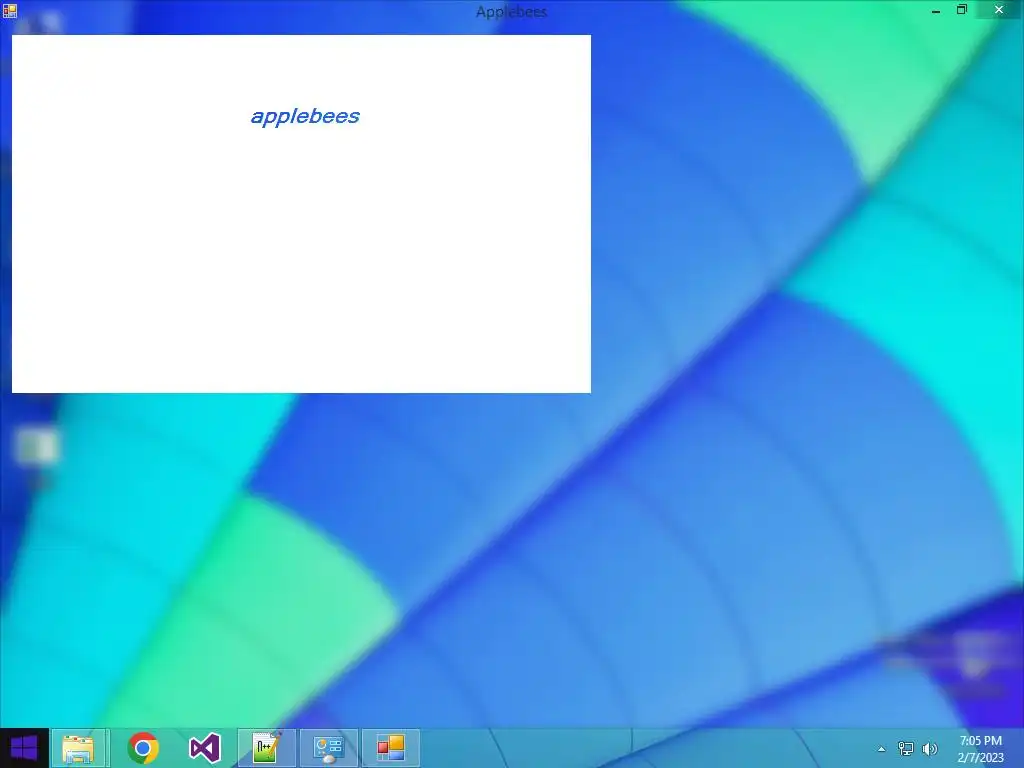
Task: Open the volume speaker tray icon
Action: tap(929, 749)
